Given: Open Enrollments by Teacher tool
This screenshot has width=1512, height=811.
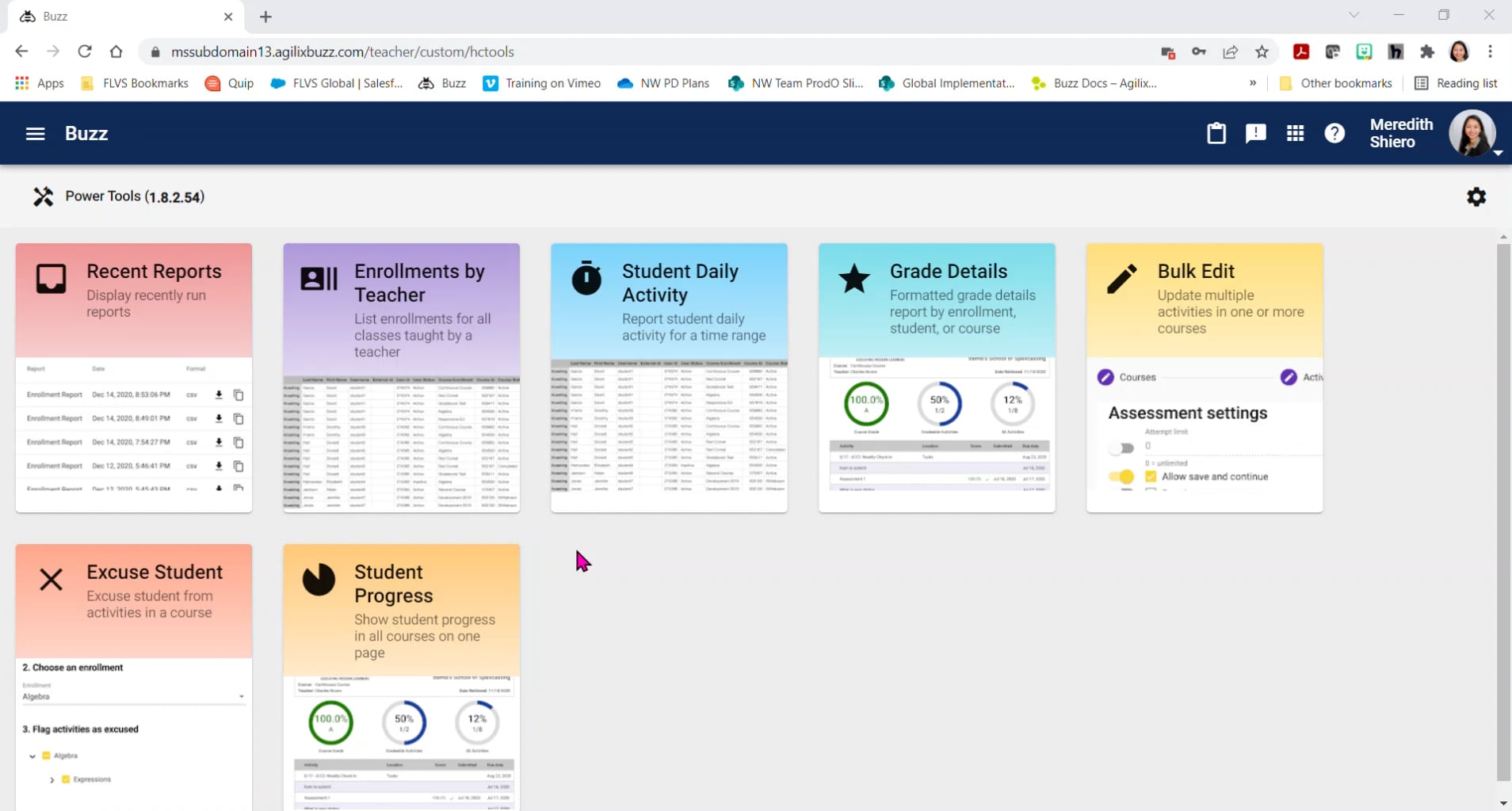Looking at the screenshot, I should click(x=402, y=378).
